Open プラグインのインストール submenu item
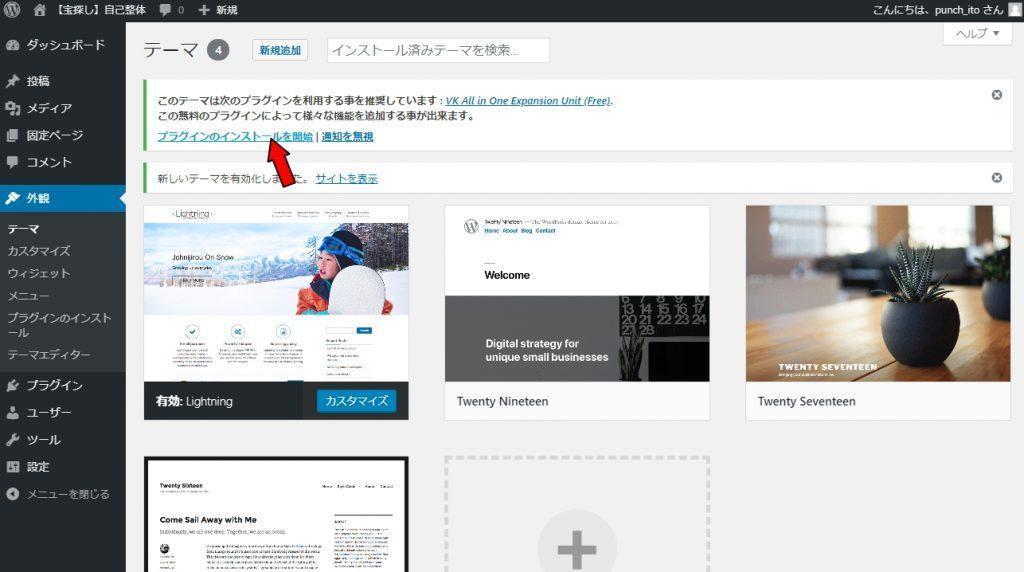This screenshot has width=1024, height=572. click(59, 325)
